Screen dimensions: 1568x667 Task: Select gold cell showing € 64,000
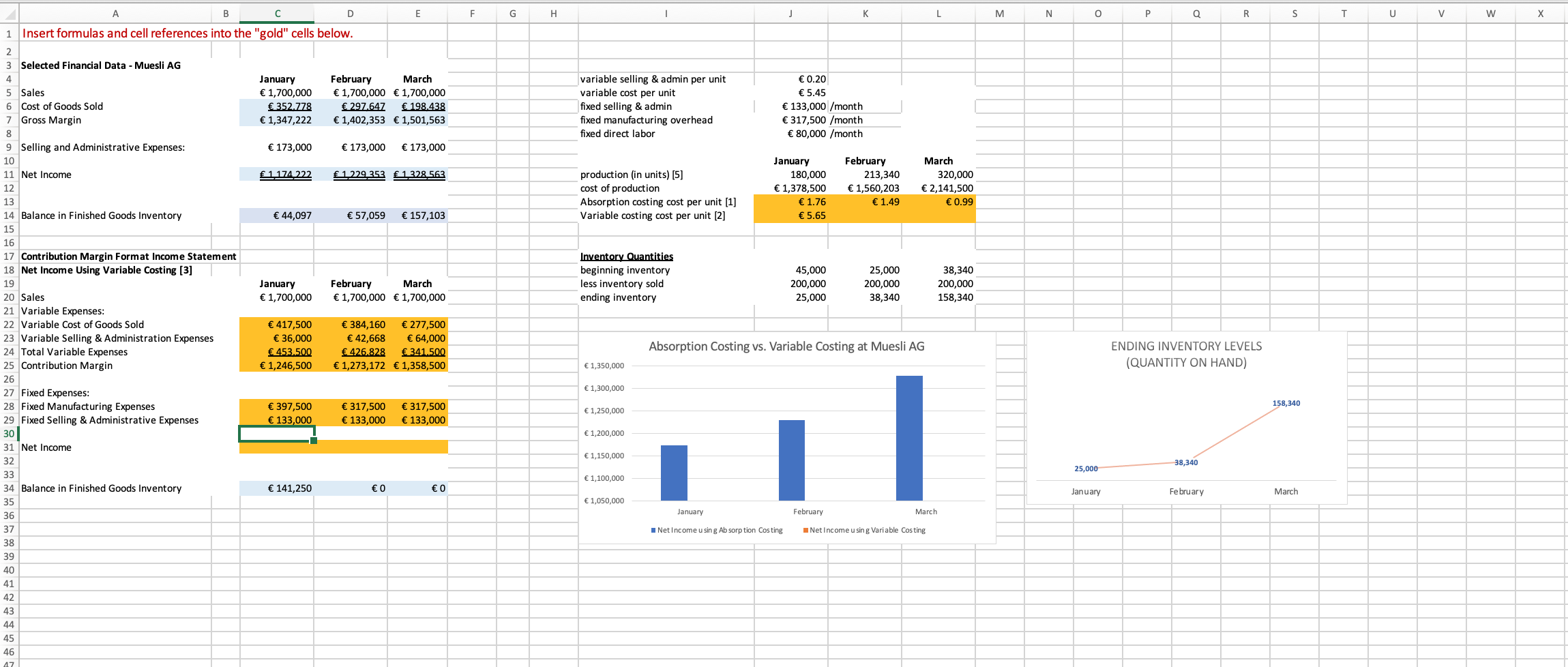point(417,338)
